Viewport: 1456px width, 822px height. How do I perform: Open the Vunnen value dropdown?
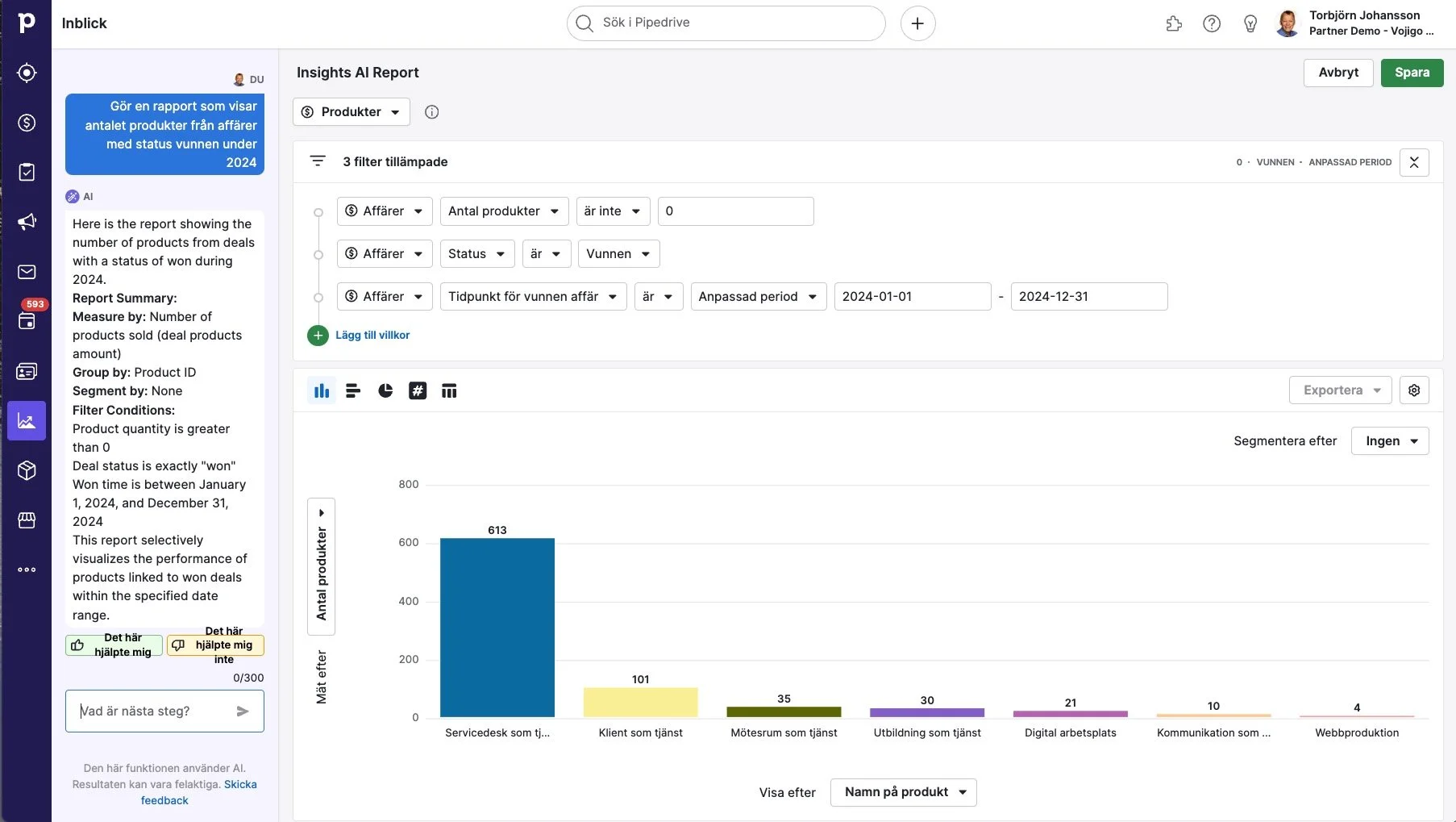619,254
